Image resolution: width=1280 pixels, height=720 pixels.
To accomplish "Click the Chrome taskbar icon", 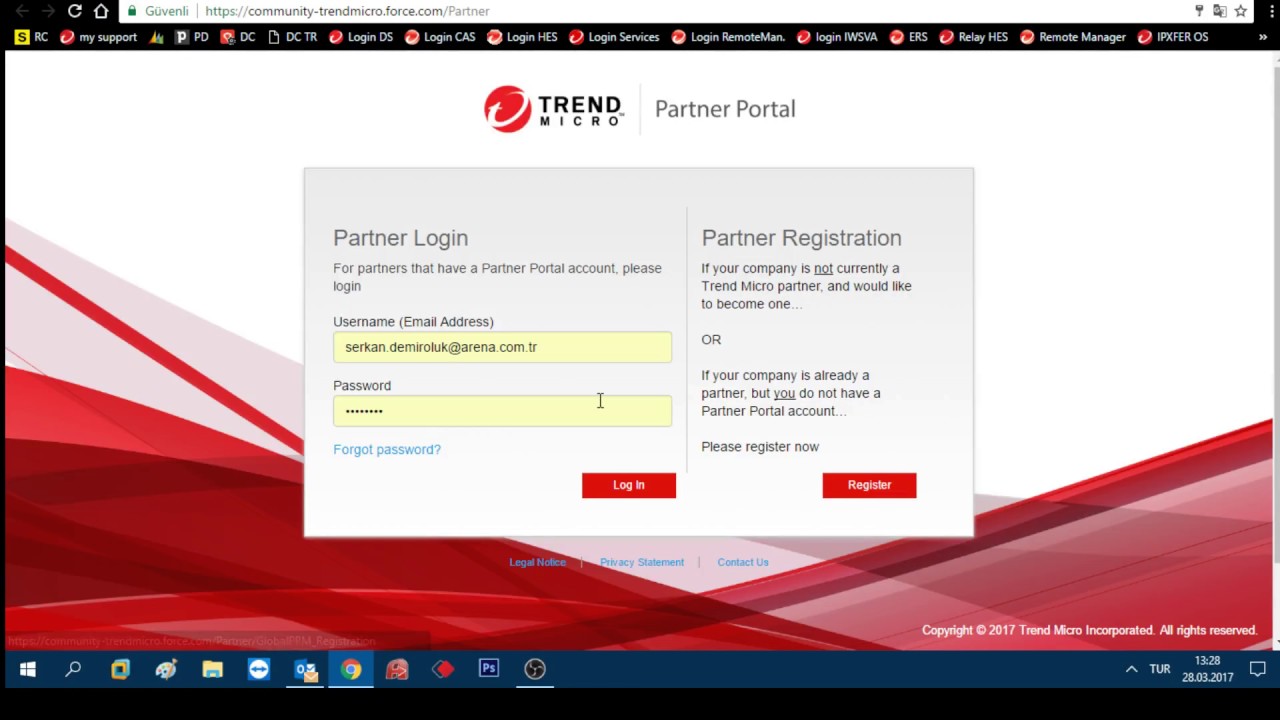I will point(351,669).
